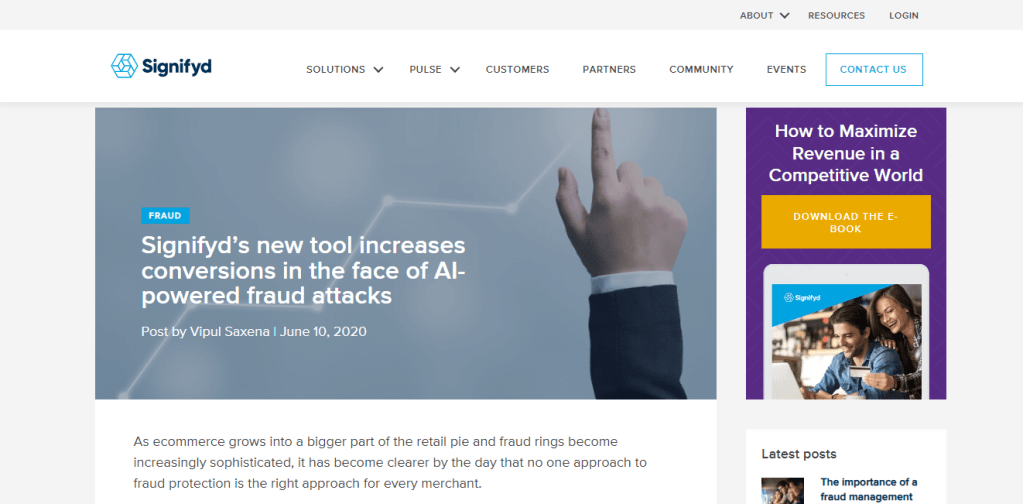Expand the Pulse menu chevron
The height and width of the screenshot is (504, 1023).
tap(455, 70)
